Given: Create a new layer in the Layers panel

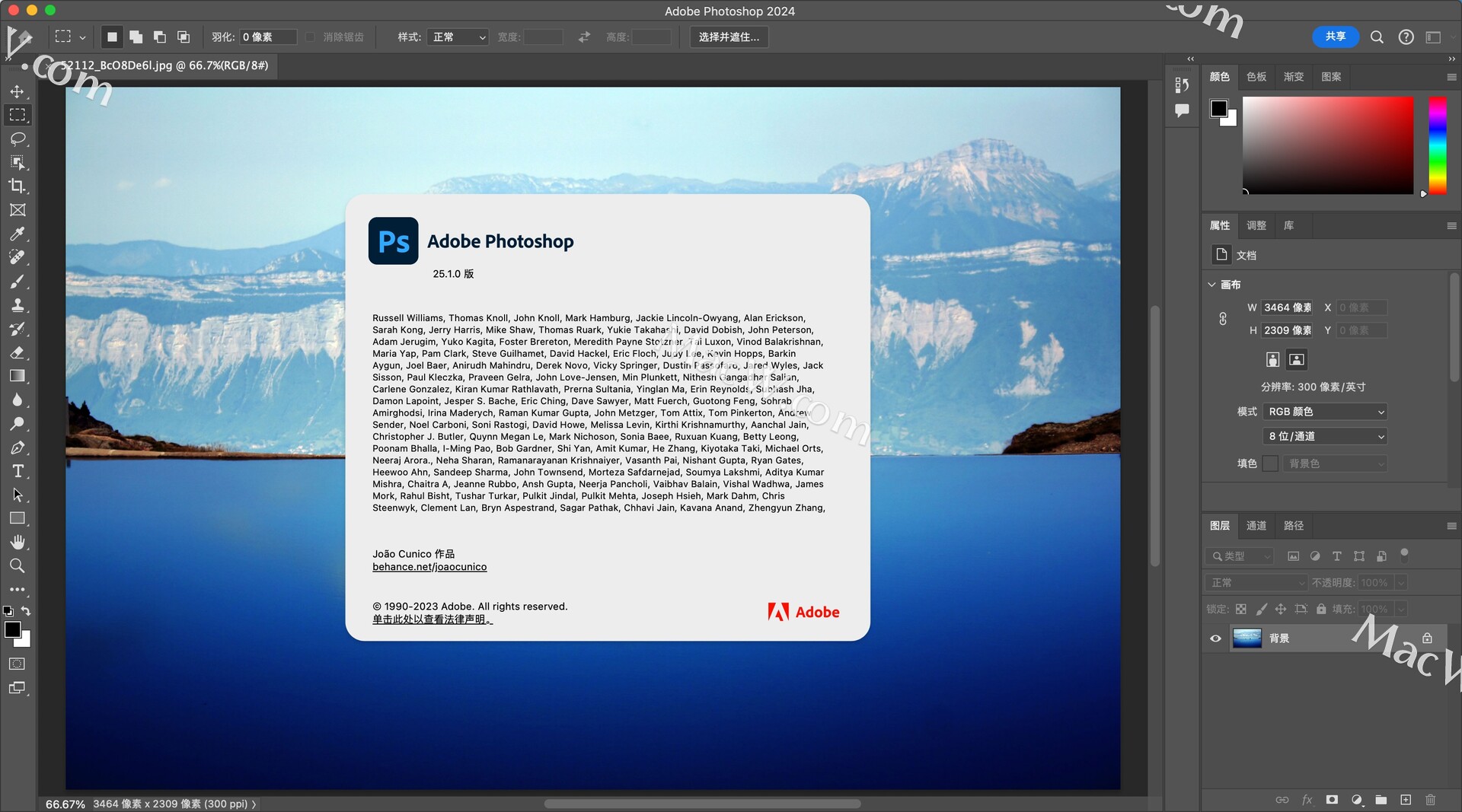Looking at the screenshot, I should click(x=1406, y=800).
